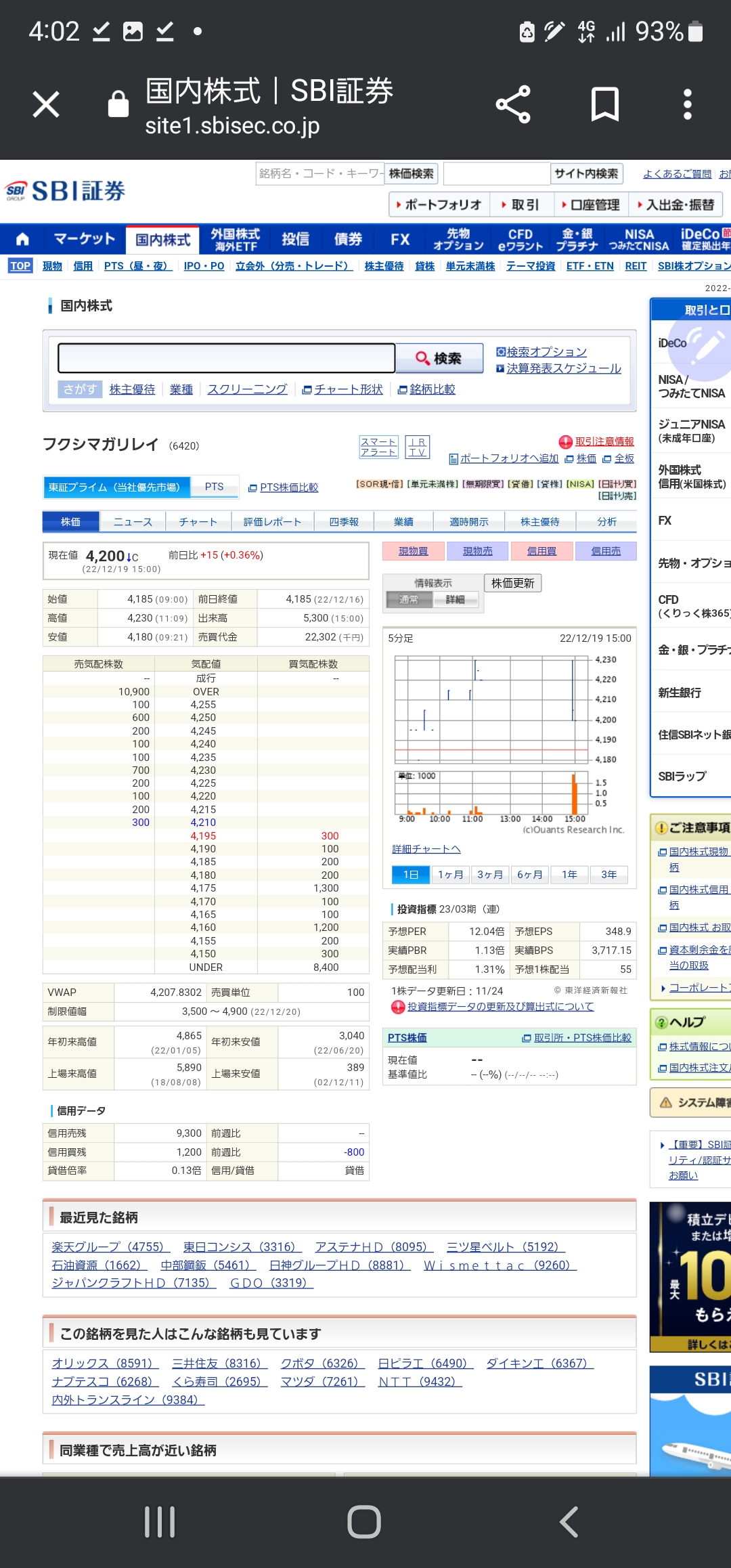Viewport: 731px width, 1568px height.
Task: Select 1年 chart period
Action: pyautogui.click(x=569, y=875)
